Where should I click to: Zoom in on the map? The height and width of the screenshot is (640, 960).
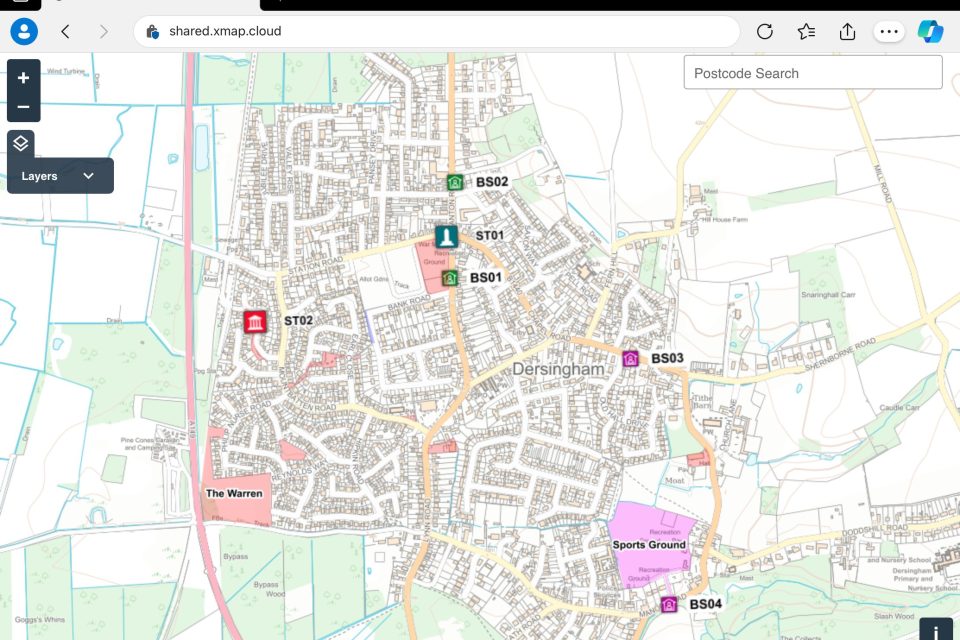coord(23,78)
